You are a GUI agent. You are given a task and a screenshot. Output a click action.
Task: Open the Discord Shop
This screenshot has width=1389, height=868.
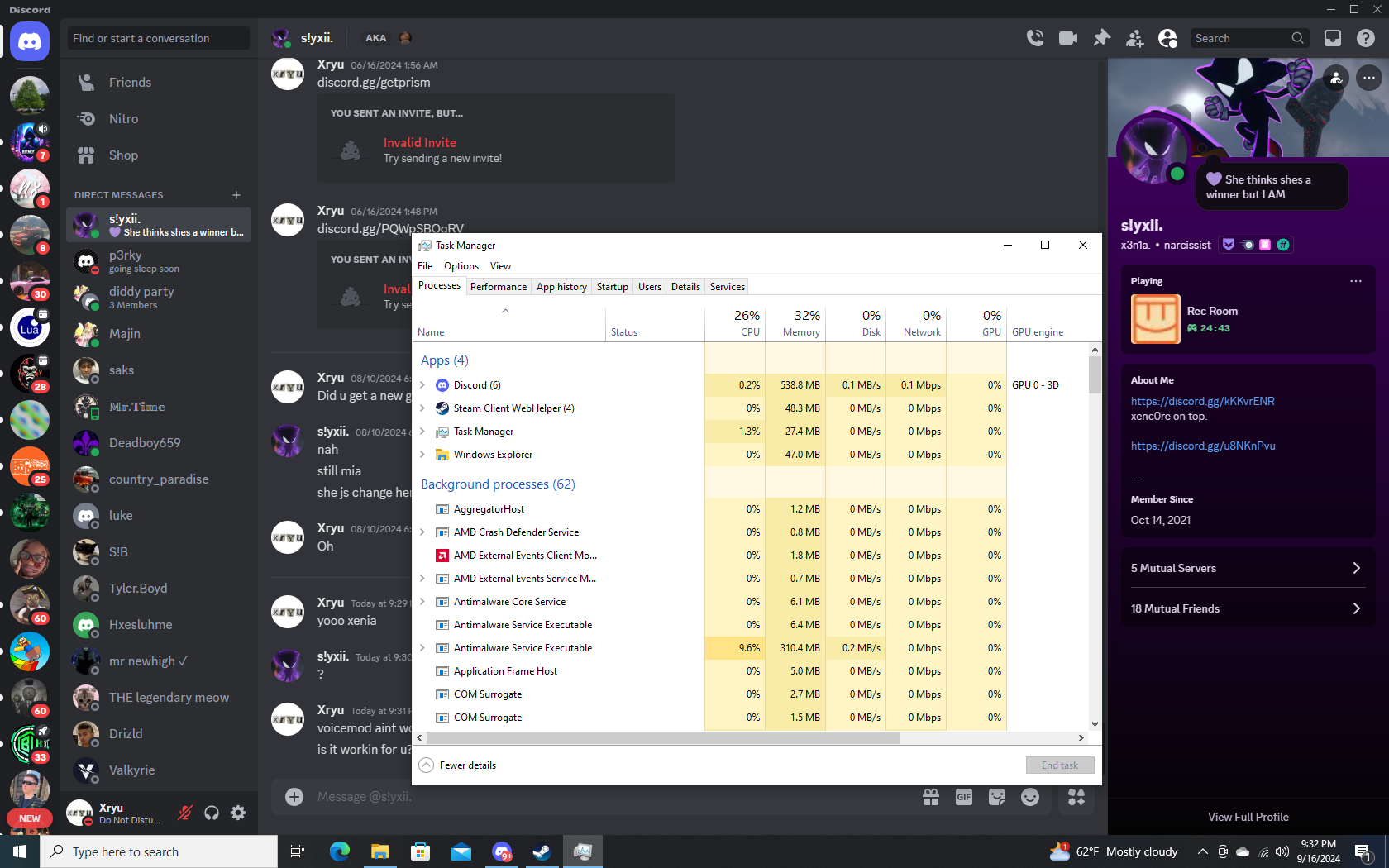159,155
